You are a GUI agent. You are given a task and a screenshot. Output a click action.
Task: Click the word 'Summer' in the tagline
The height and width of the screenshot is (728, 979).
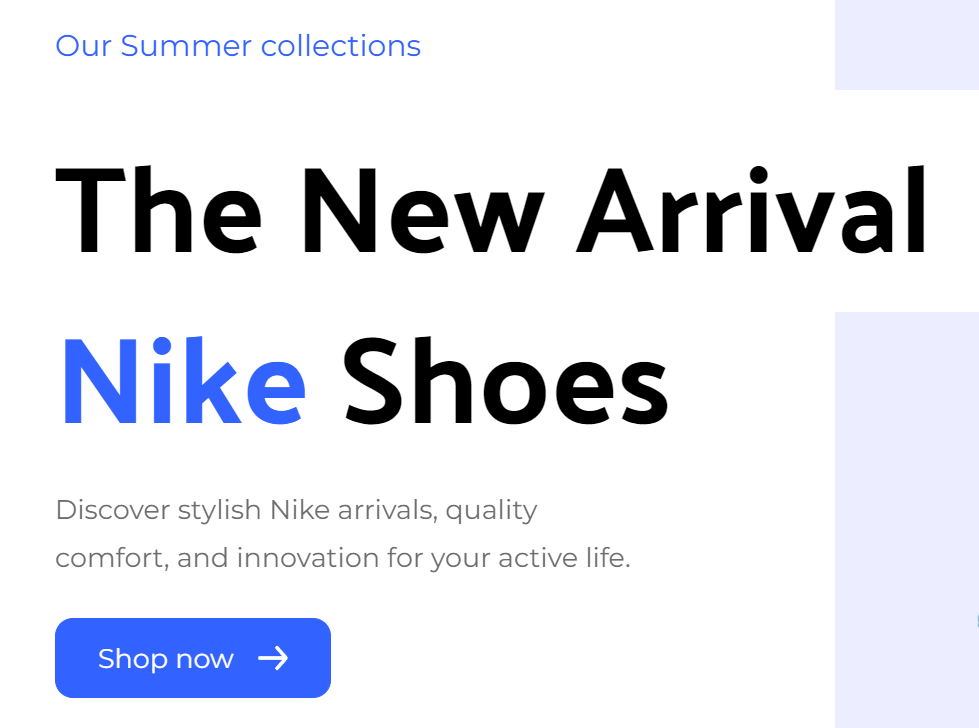click(186, 46)
